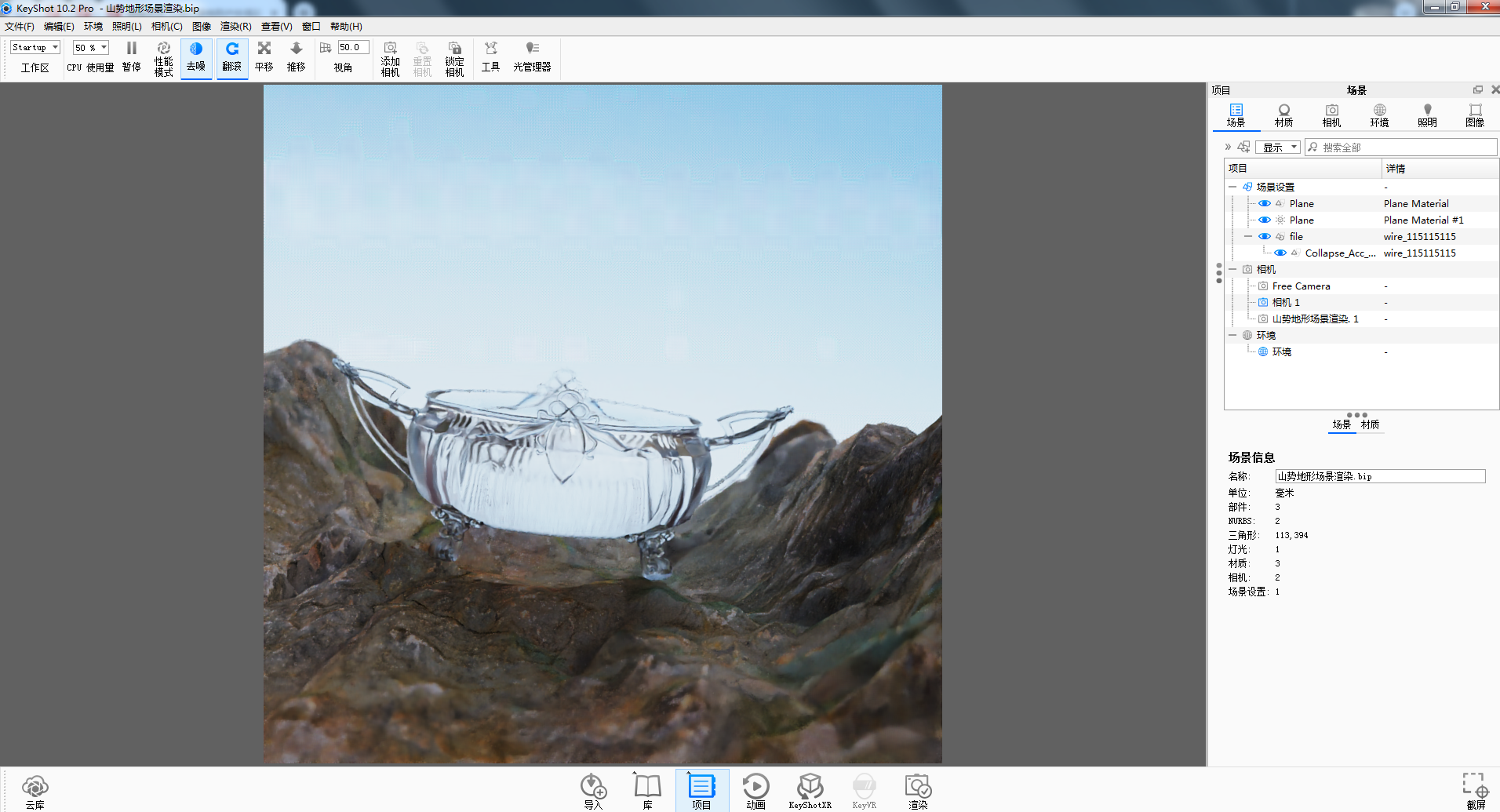Select the tumble (翻滚) camera tool

(232, 57)
